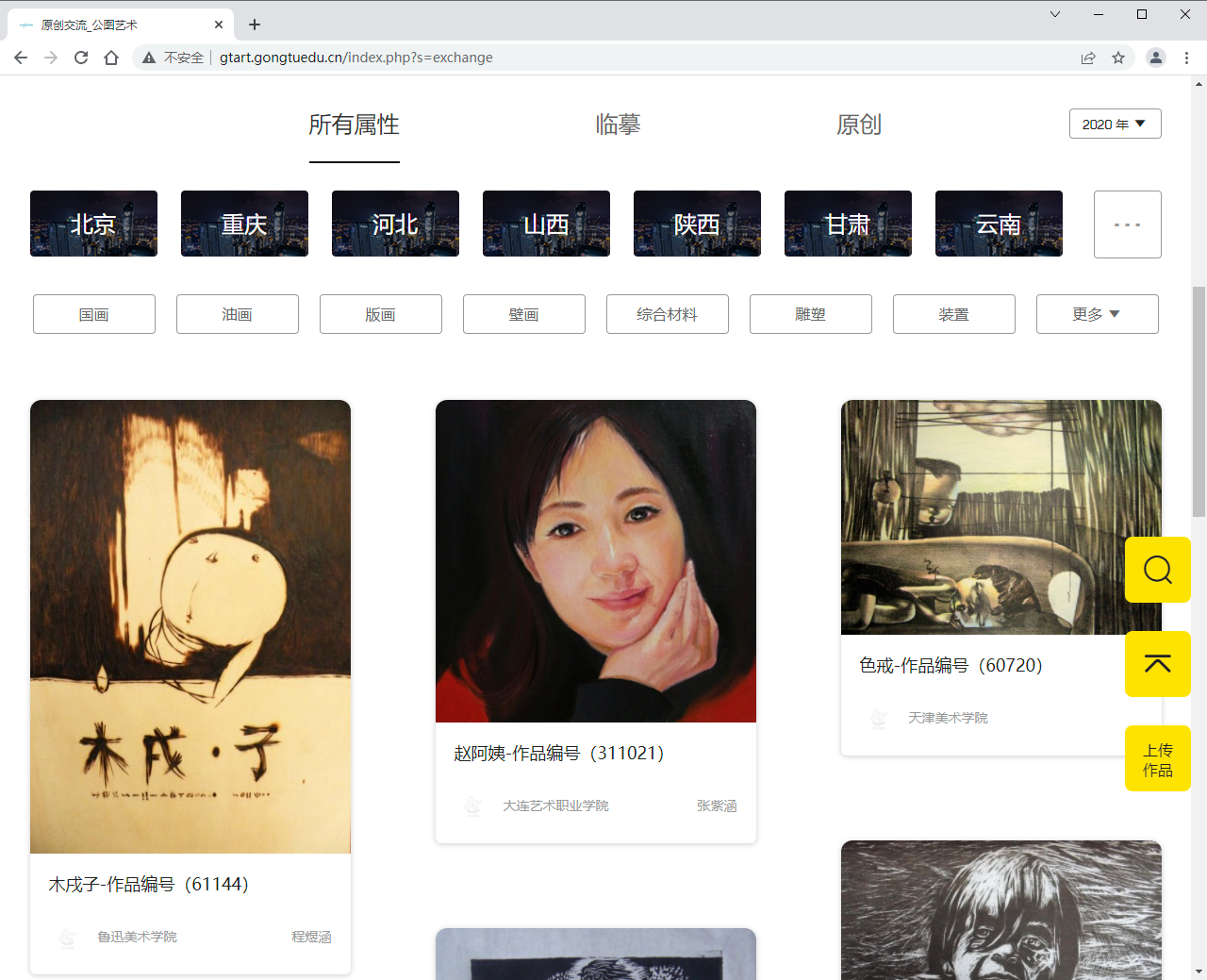Image resolution: width=1207 pixels, height=980 pixels.
Task: Click the vertical page scrollbar thumb
Action: (1199, 402)
